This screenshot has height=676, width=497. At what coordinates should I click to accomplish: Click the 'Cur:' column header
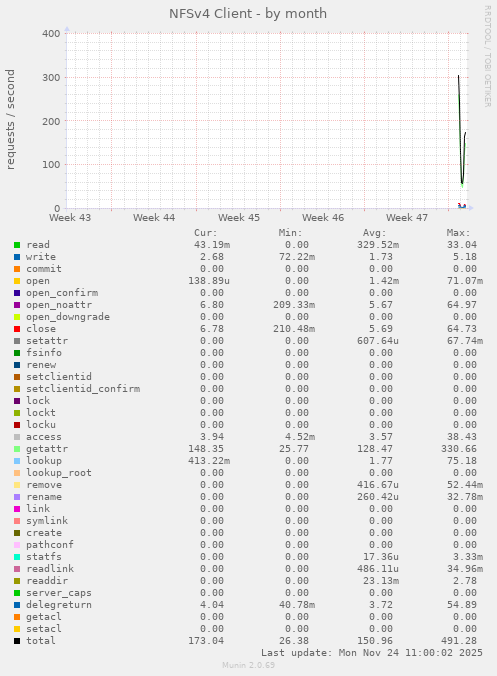[x=206, y=233]
